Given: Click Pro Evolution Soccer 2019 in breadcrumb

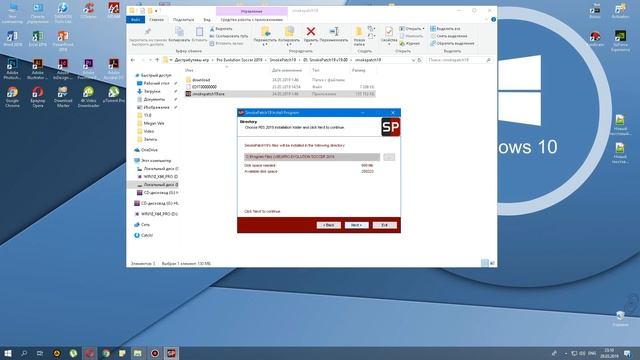Looking at the screenshot, I should (x=239, y=60).
